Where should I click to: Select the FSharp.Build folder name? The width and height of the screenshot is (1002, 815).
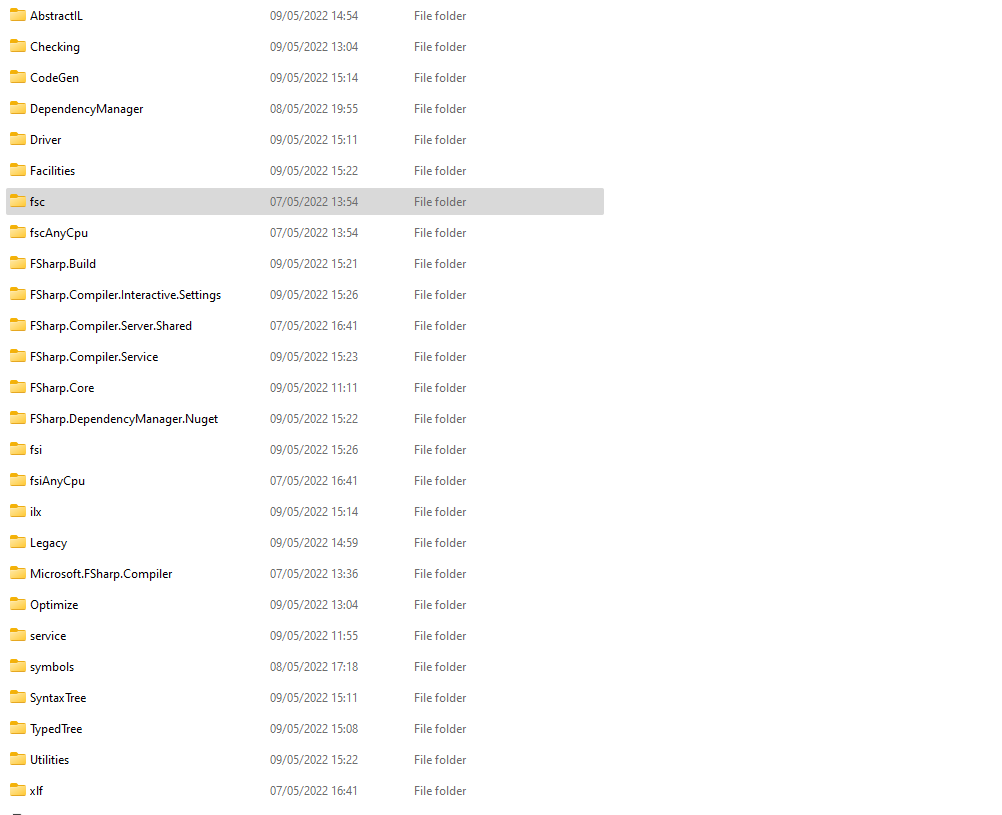[63, 263]
